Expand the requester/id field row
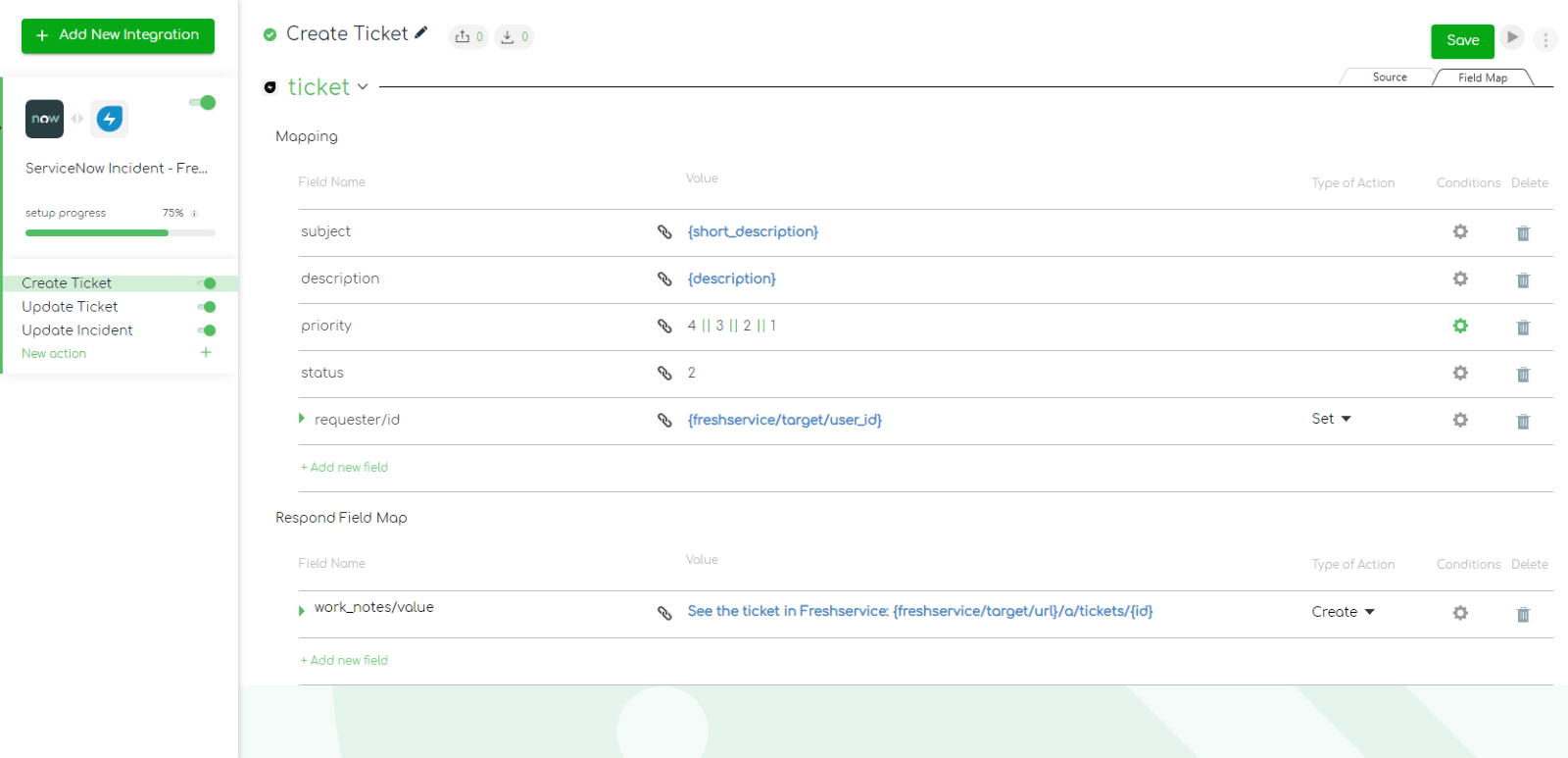The image size is (1568, 758). 302,419
